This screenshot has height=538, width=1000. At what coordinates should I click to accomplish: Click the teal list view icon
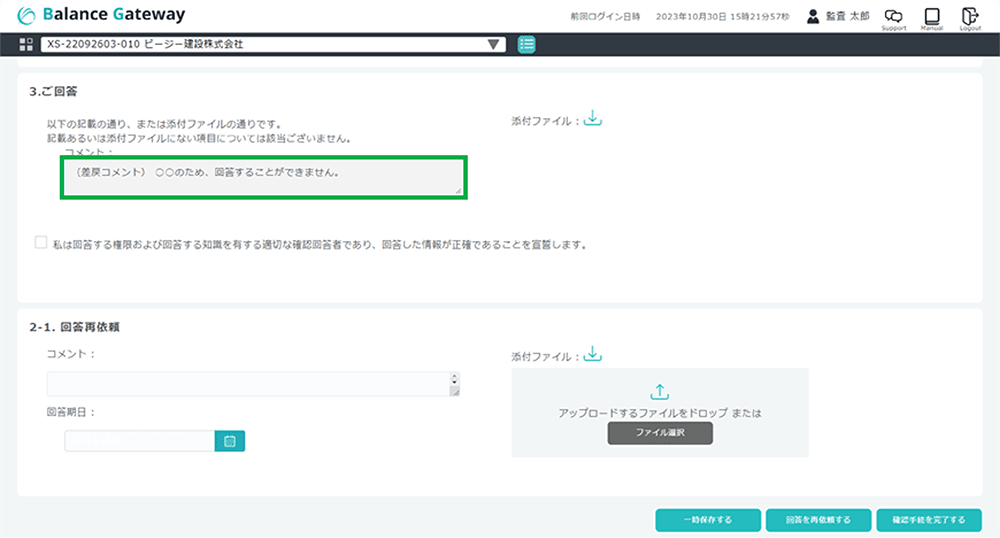click(526, 45)
